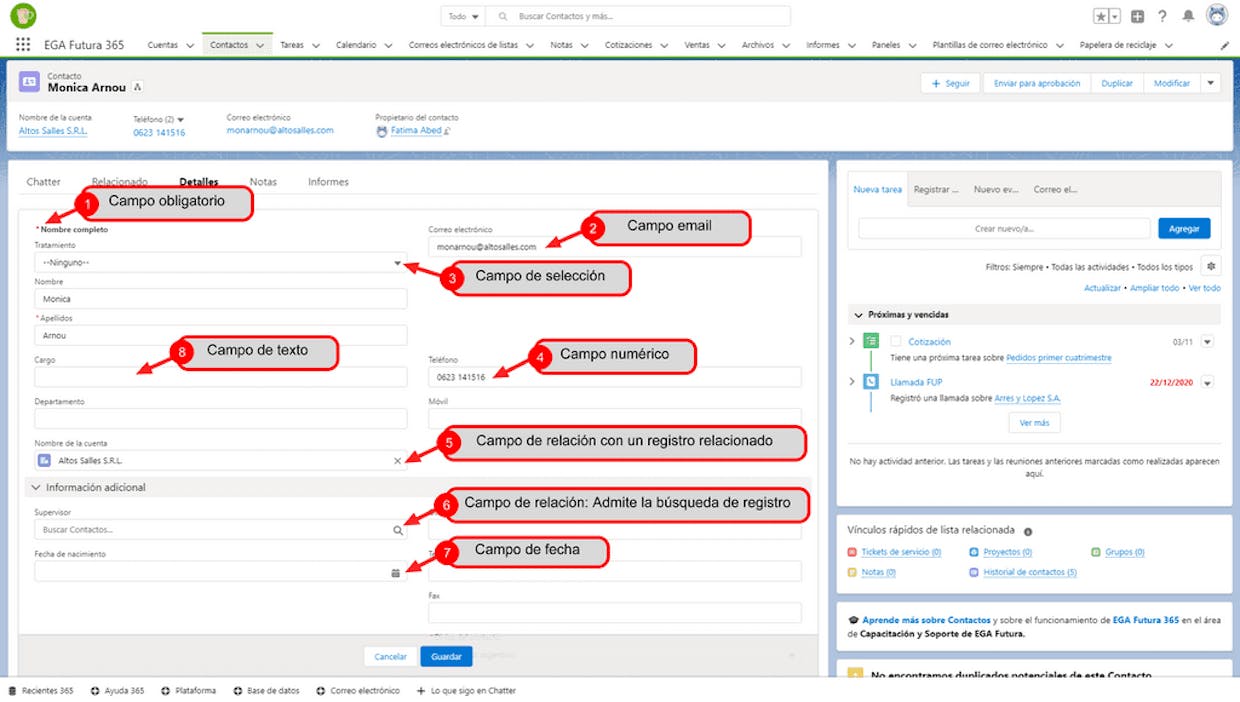The height and width of the screenshot is (702, 1240).
Task: Click the Cancelar button
Action: [390, 656]
